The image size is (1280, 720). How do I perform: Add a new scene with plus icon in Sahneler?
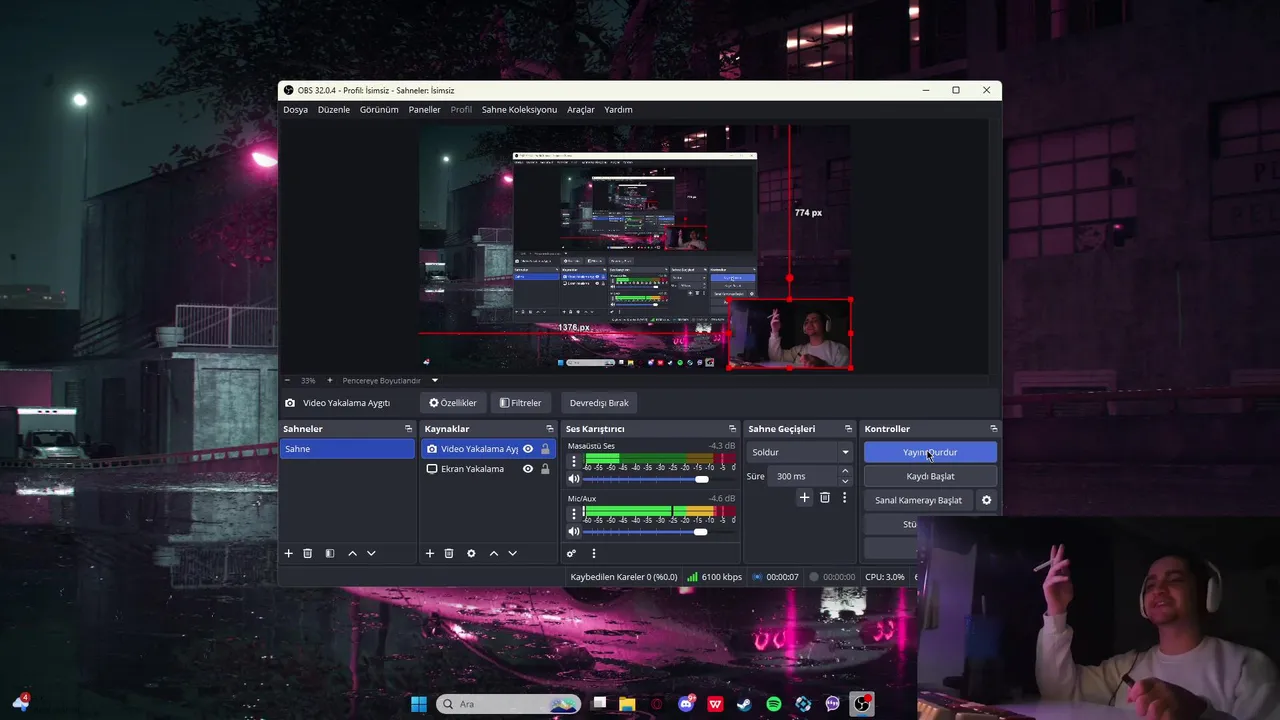point(289,553)
